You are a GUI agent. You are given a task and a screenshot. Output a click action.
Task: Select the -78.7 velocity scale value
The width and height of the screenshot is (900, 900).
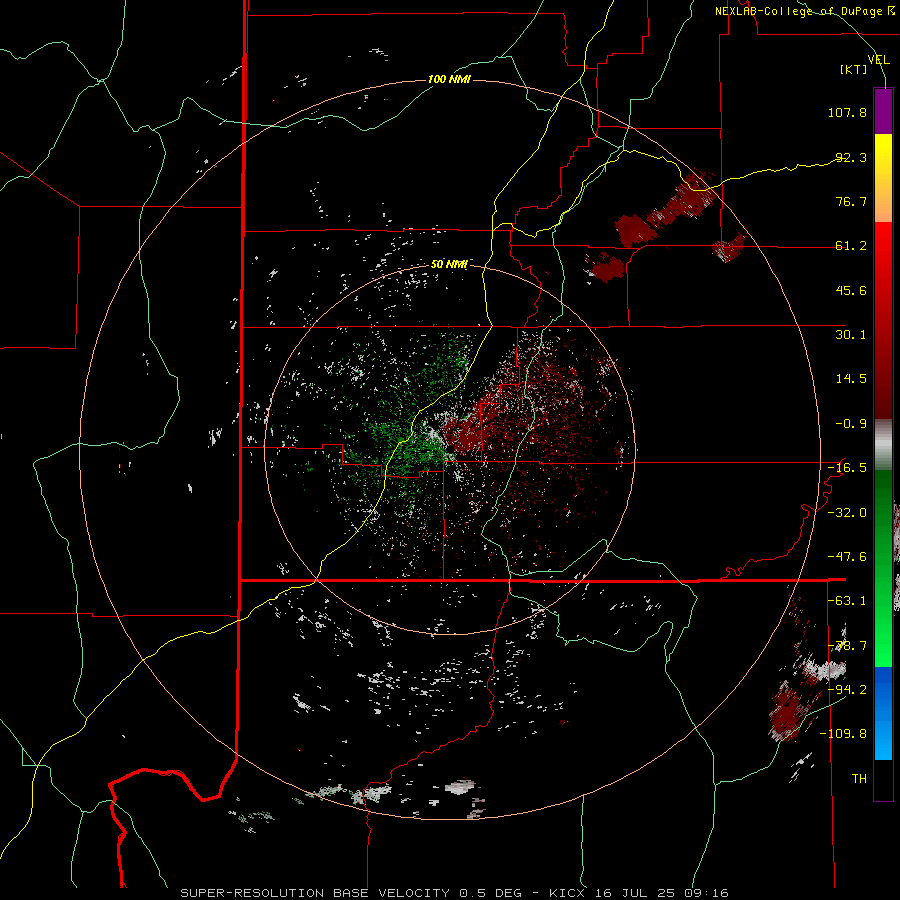[x=847, y=646]
